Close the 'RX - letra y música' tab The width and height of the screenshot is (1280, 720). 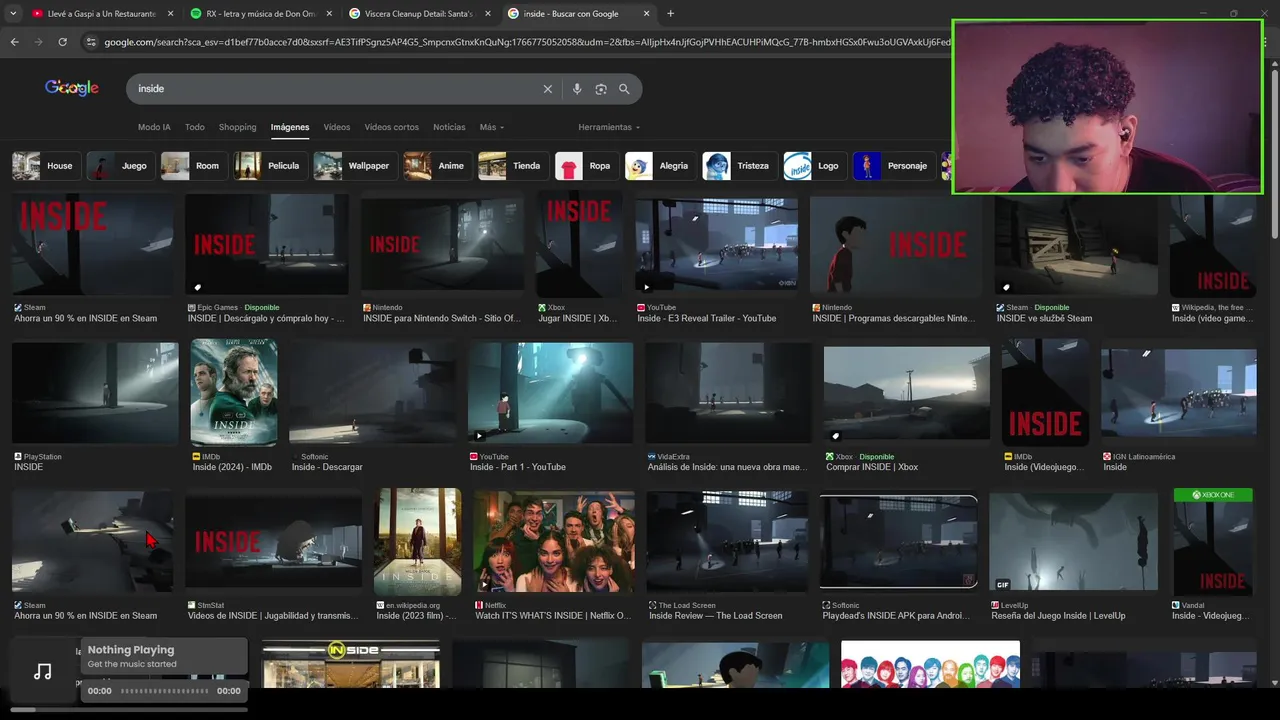329,14
